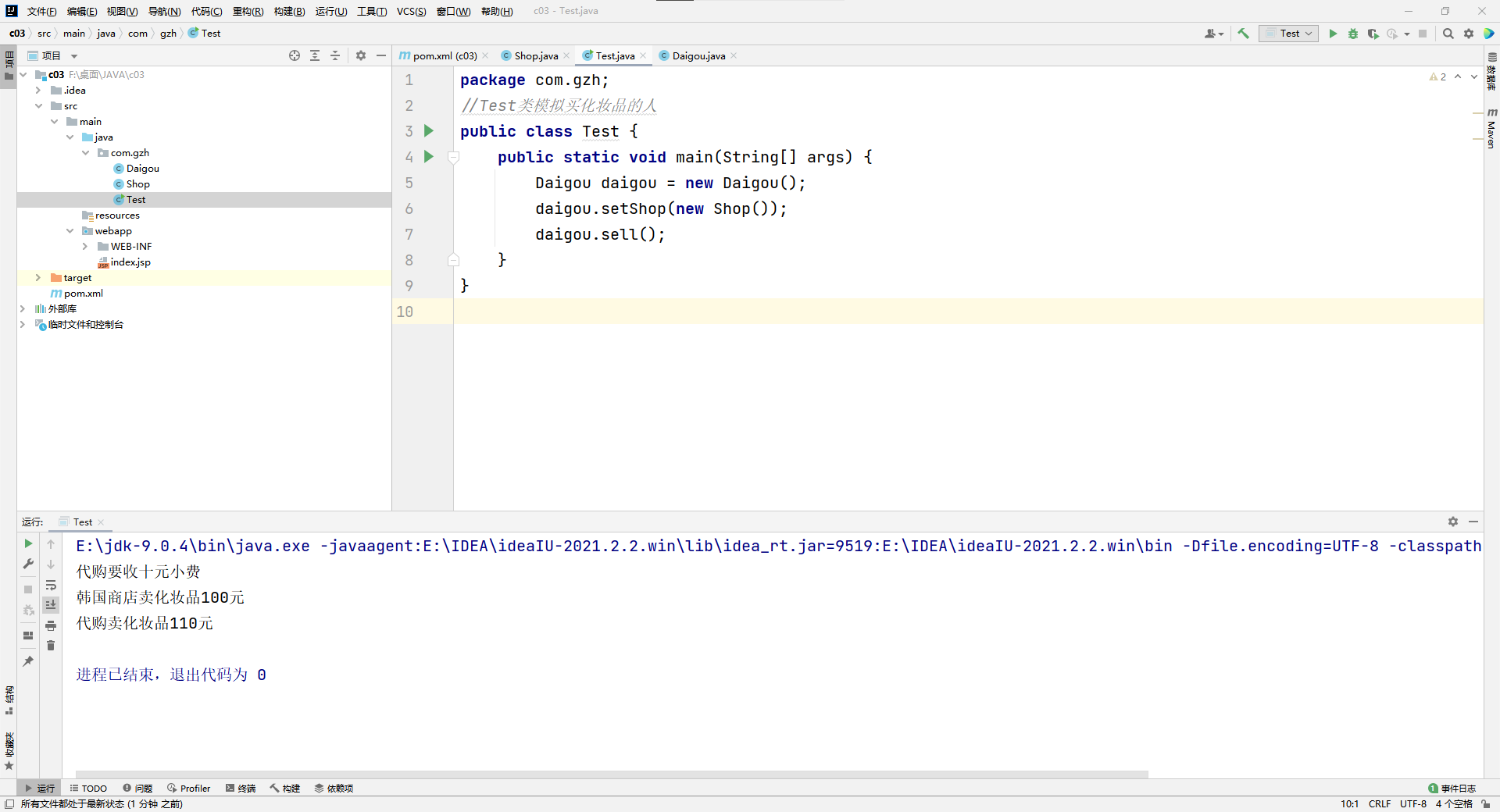1500x812 pixels.
Task: Run Test with the toolbar play icon
Action: point(1333,34)
